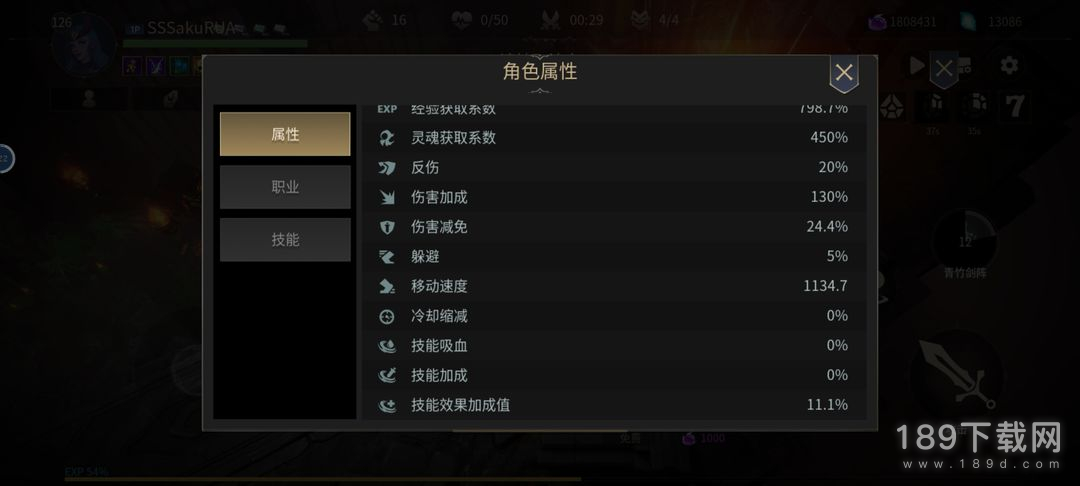This screenshot has width=1080, height=486.
Task: Click the purple soul currency counter 1808431
Action: click(902, 21)
